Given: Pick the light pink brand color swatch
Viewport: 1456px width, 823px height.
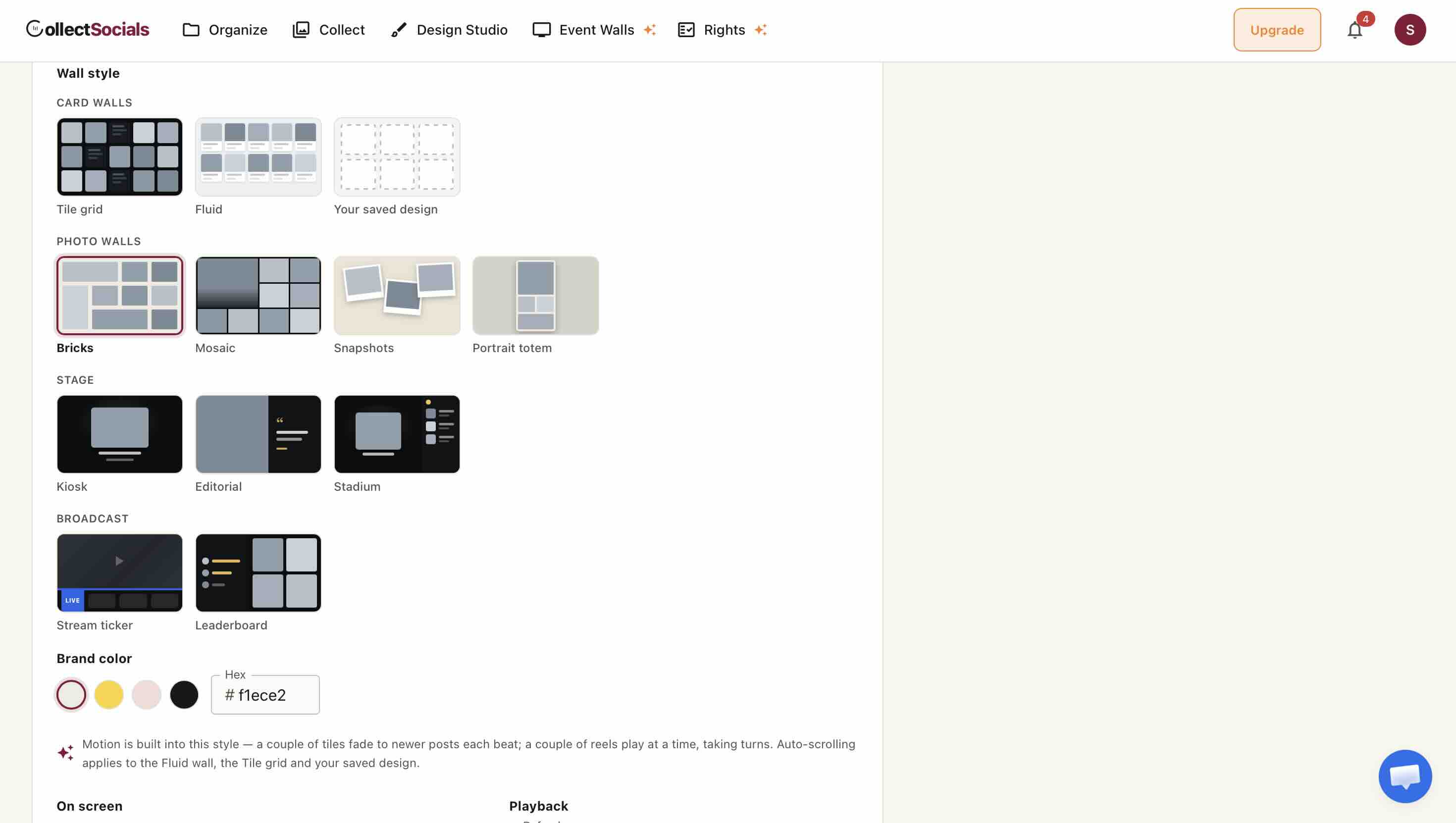Looking at the screenshot, I should 147,695.
